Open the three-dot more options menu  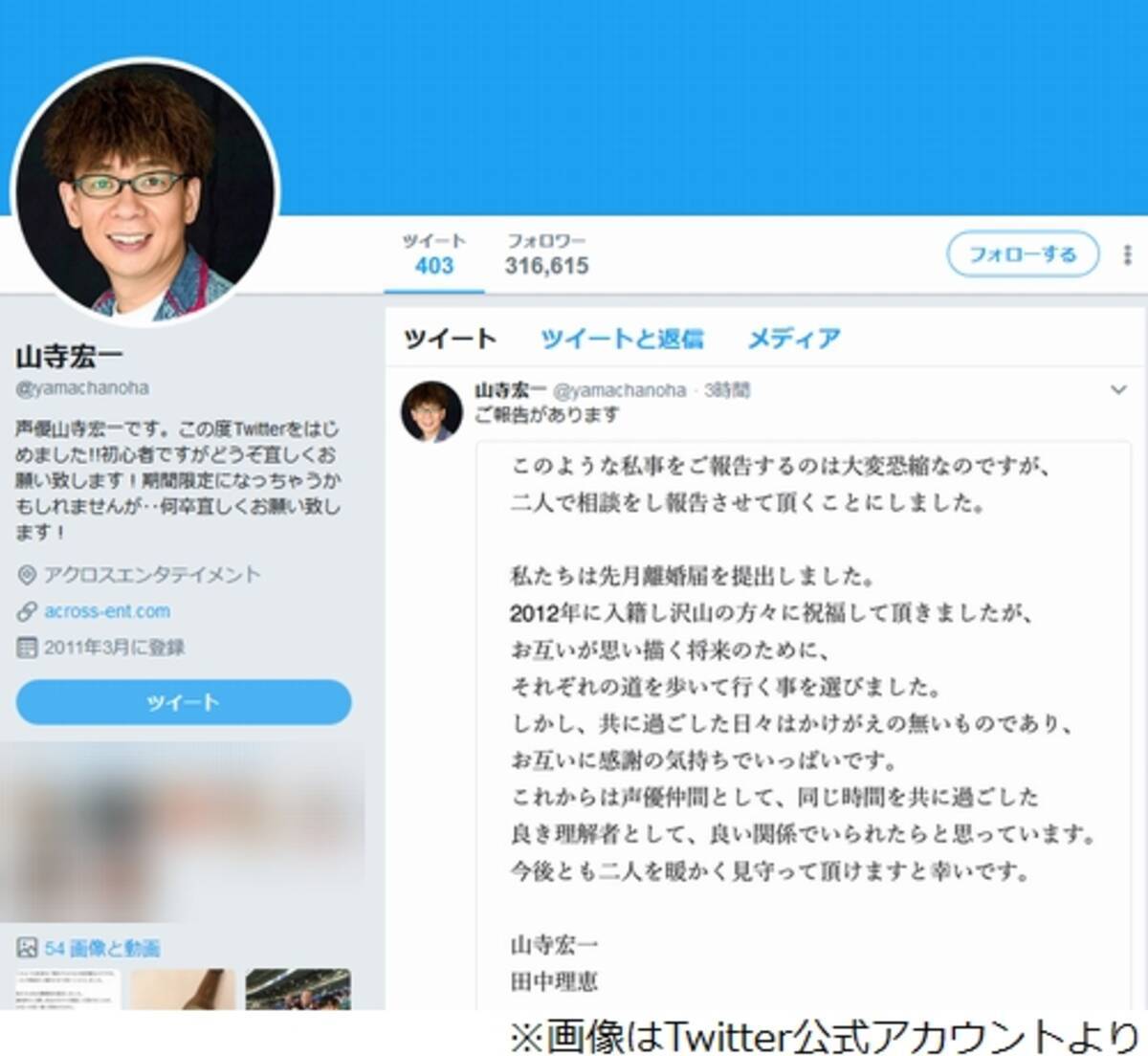click(x=1128, y=254)
